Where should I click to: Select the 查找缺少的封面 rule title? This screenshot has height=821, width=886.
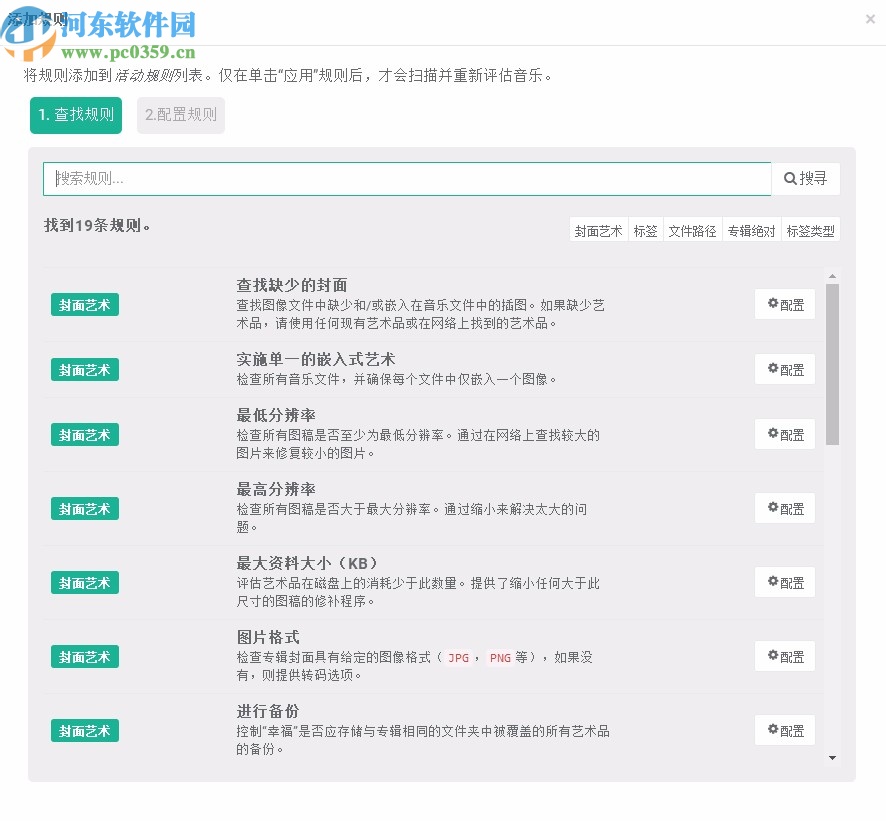coord(292,285)
